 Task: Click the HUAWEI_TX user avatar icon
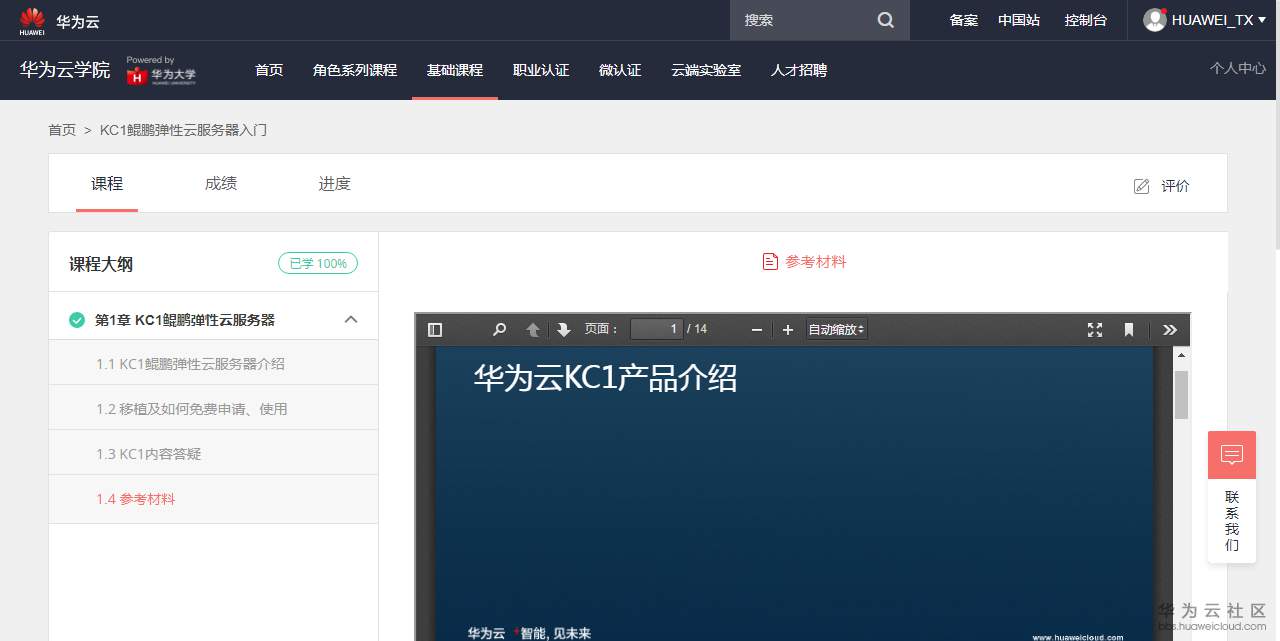coord(1155,20)
